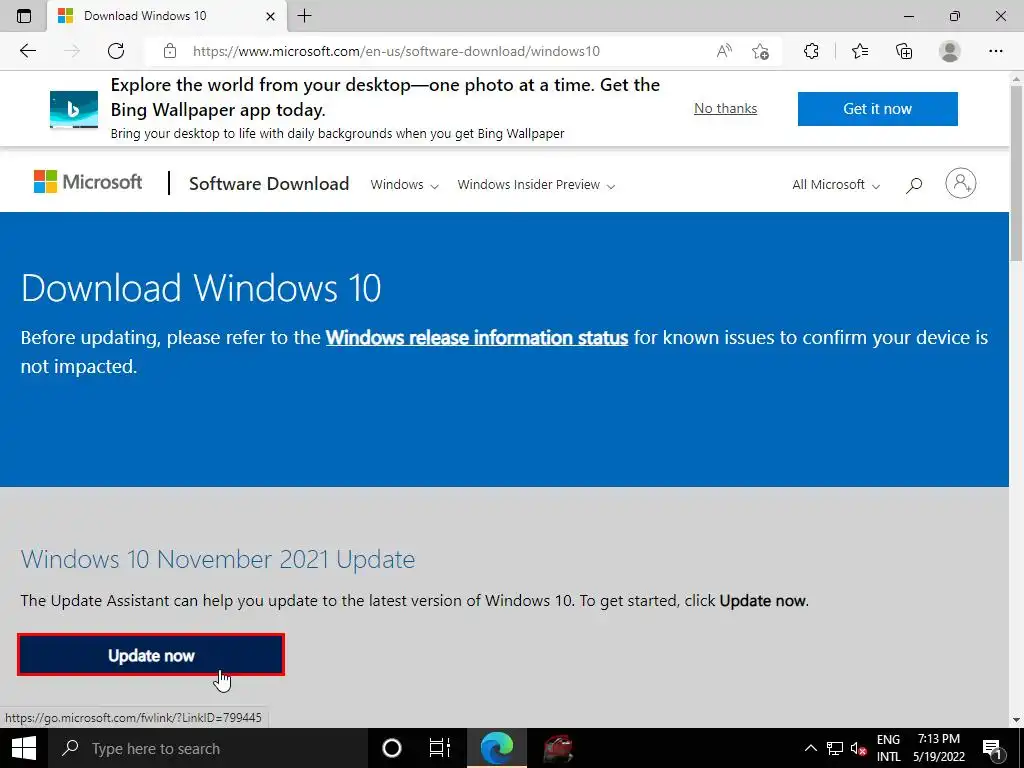Open the Collections icon
Screen dimensions: 1024x768
click(x=904, y=51)
